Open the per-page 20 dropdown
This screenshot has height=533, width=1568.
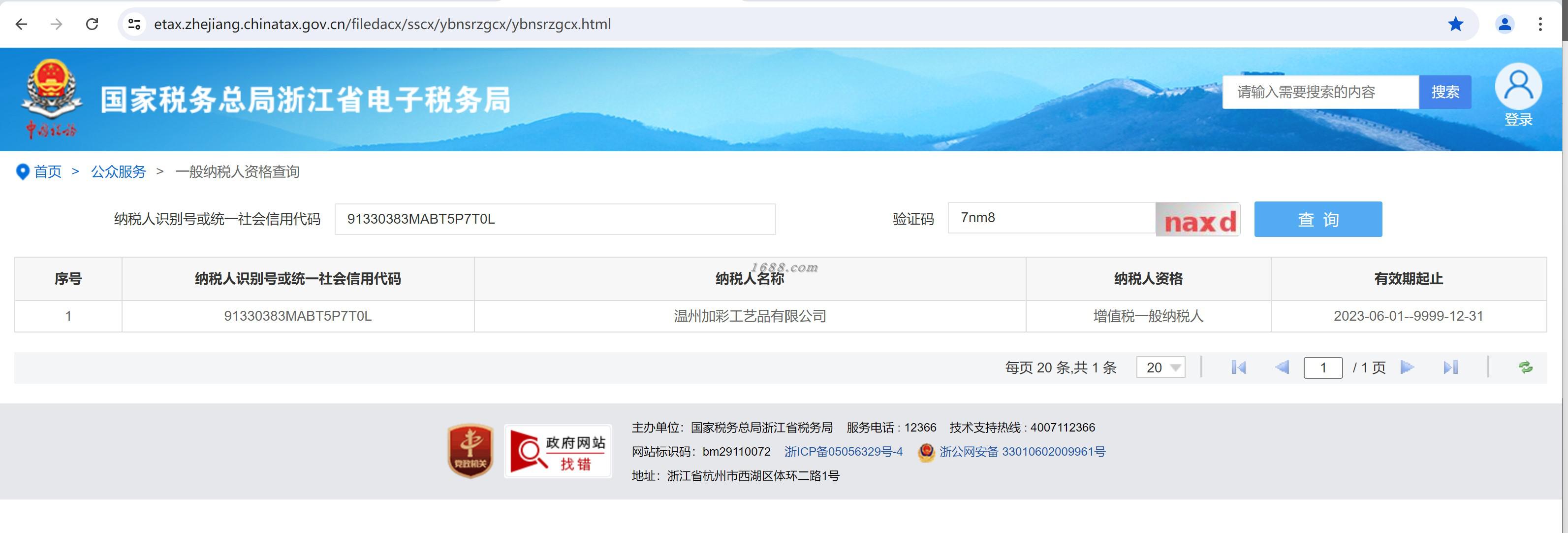tap(1161, 367)
